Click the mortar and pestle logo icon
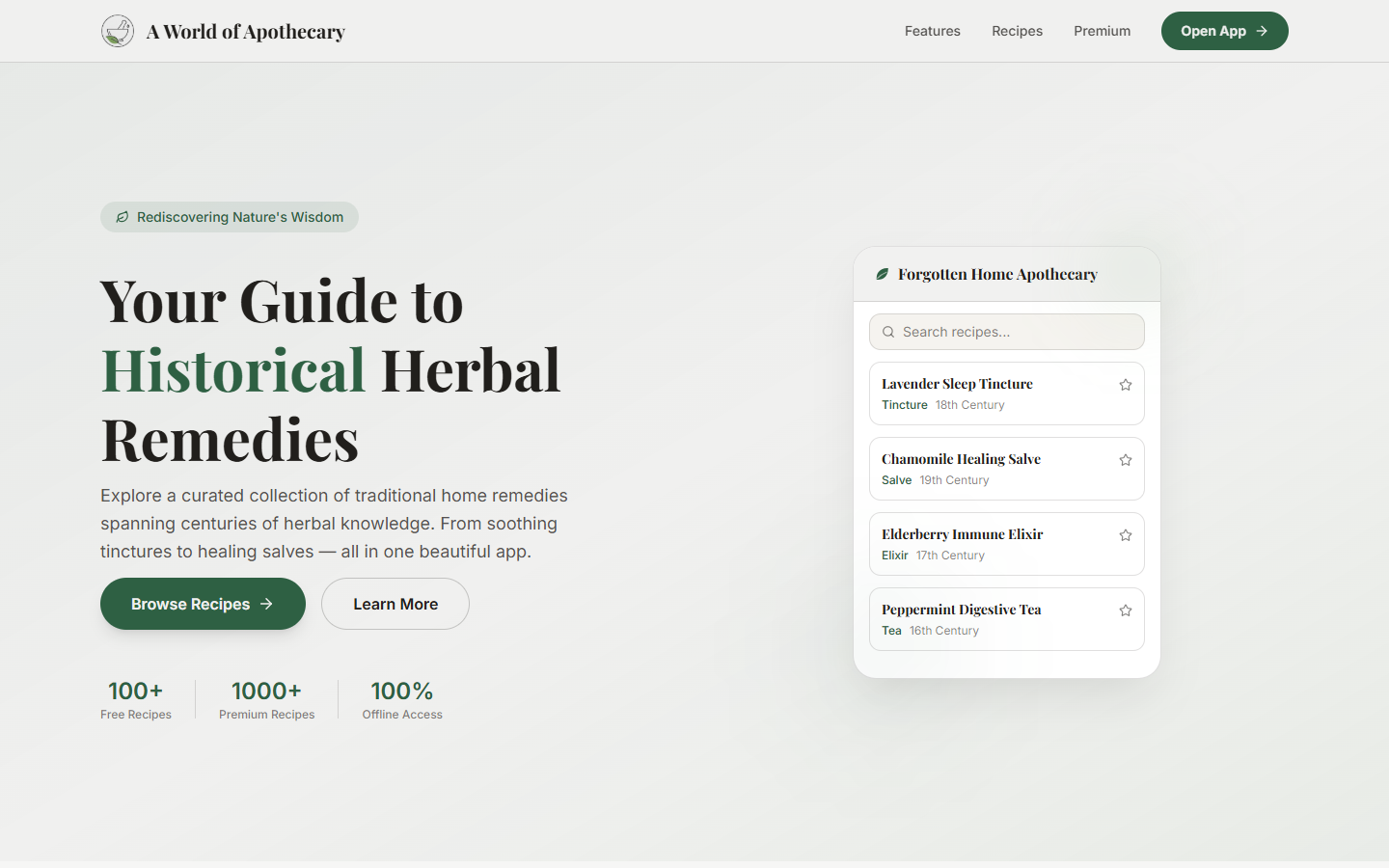The image size is (1389, 868). 118,31
